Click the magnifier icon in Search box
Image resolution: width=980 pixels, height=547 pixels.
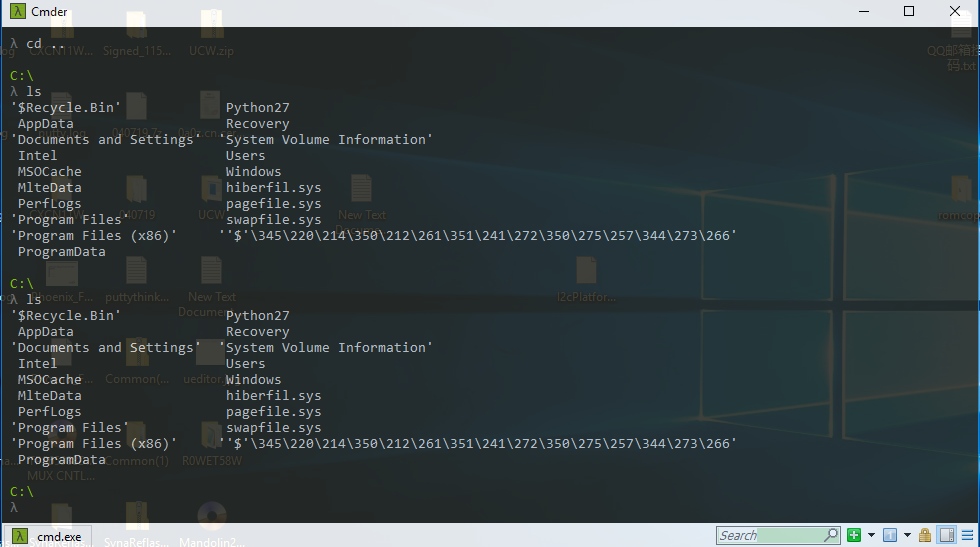pyautogui.click(x=830, y=535)
